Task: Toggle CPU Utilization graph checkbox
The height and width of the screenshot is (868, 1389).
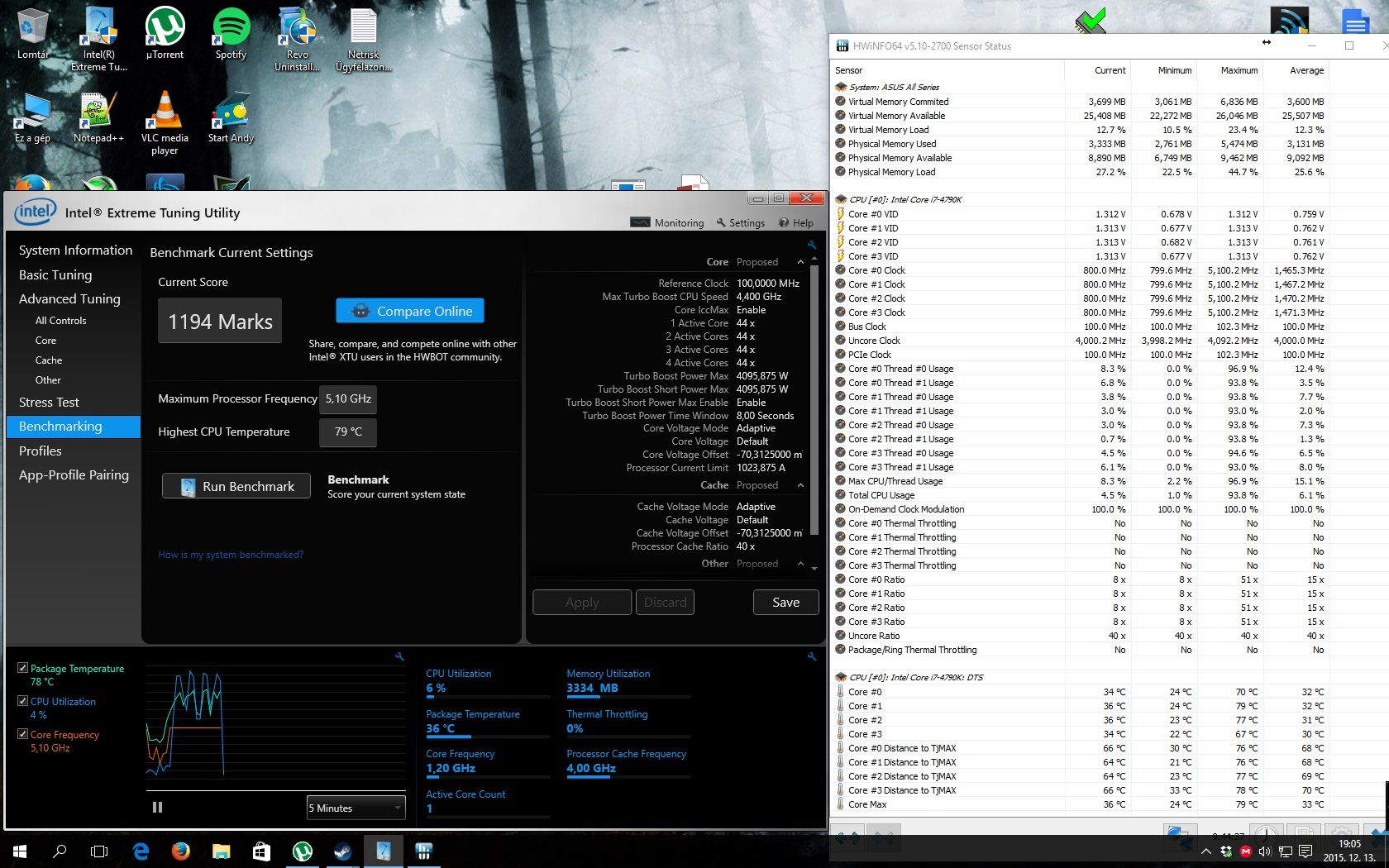Action: (x=22, y=701)
